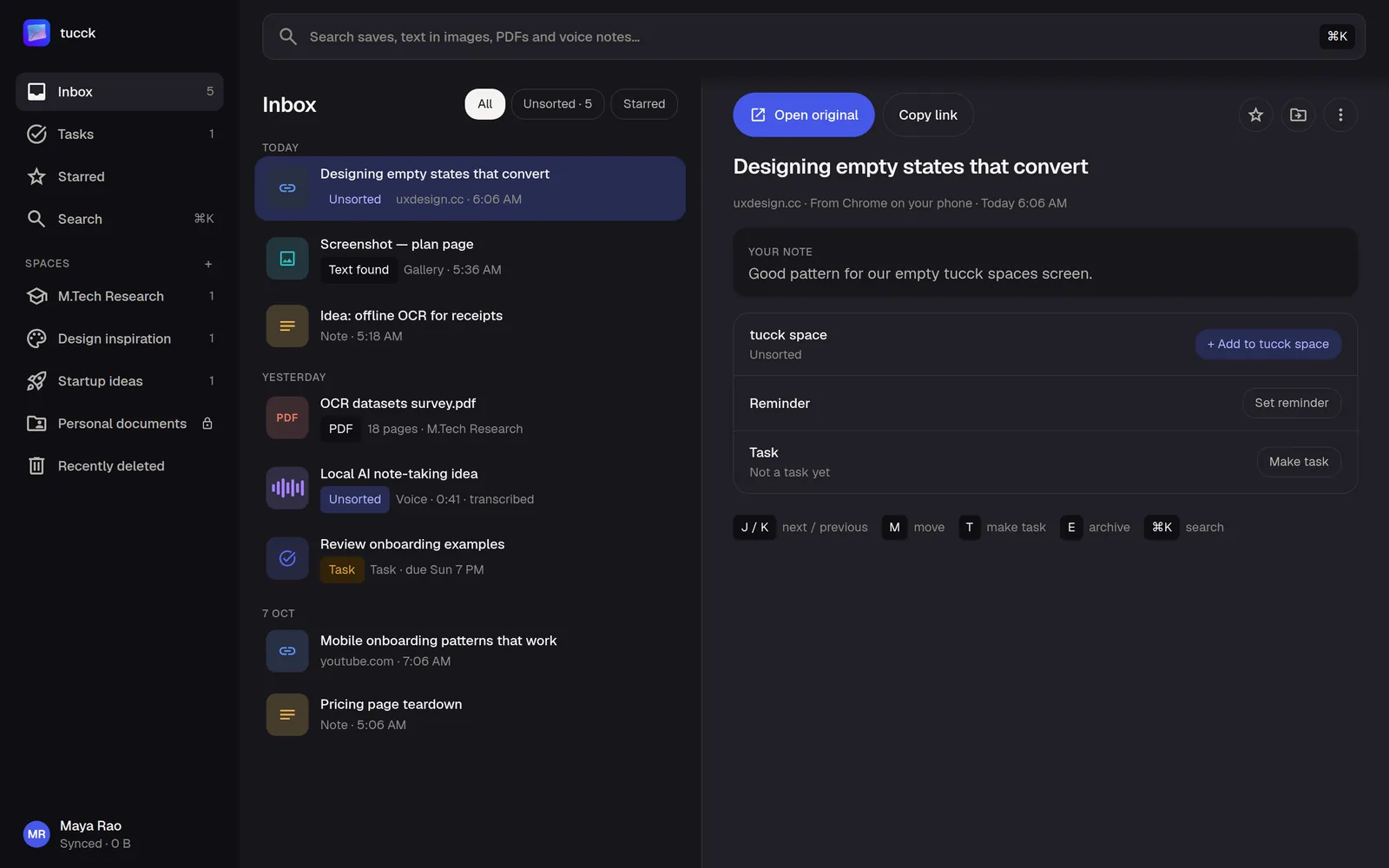
Task: Switch to the Starred filter tab
Action: click(644, 104)
